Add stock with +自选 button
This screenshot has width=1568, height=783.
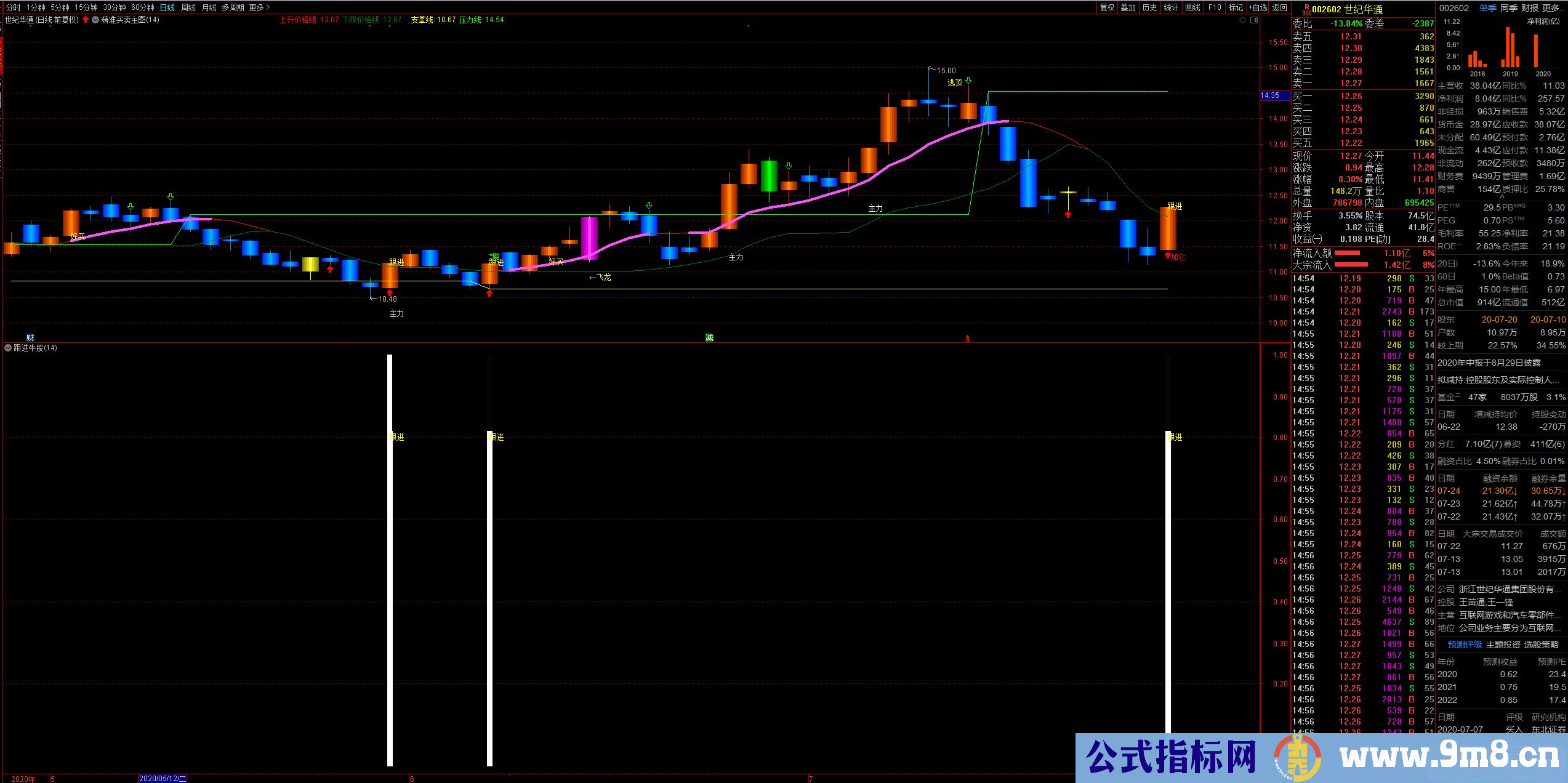[x=1258, y=7]
